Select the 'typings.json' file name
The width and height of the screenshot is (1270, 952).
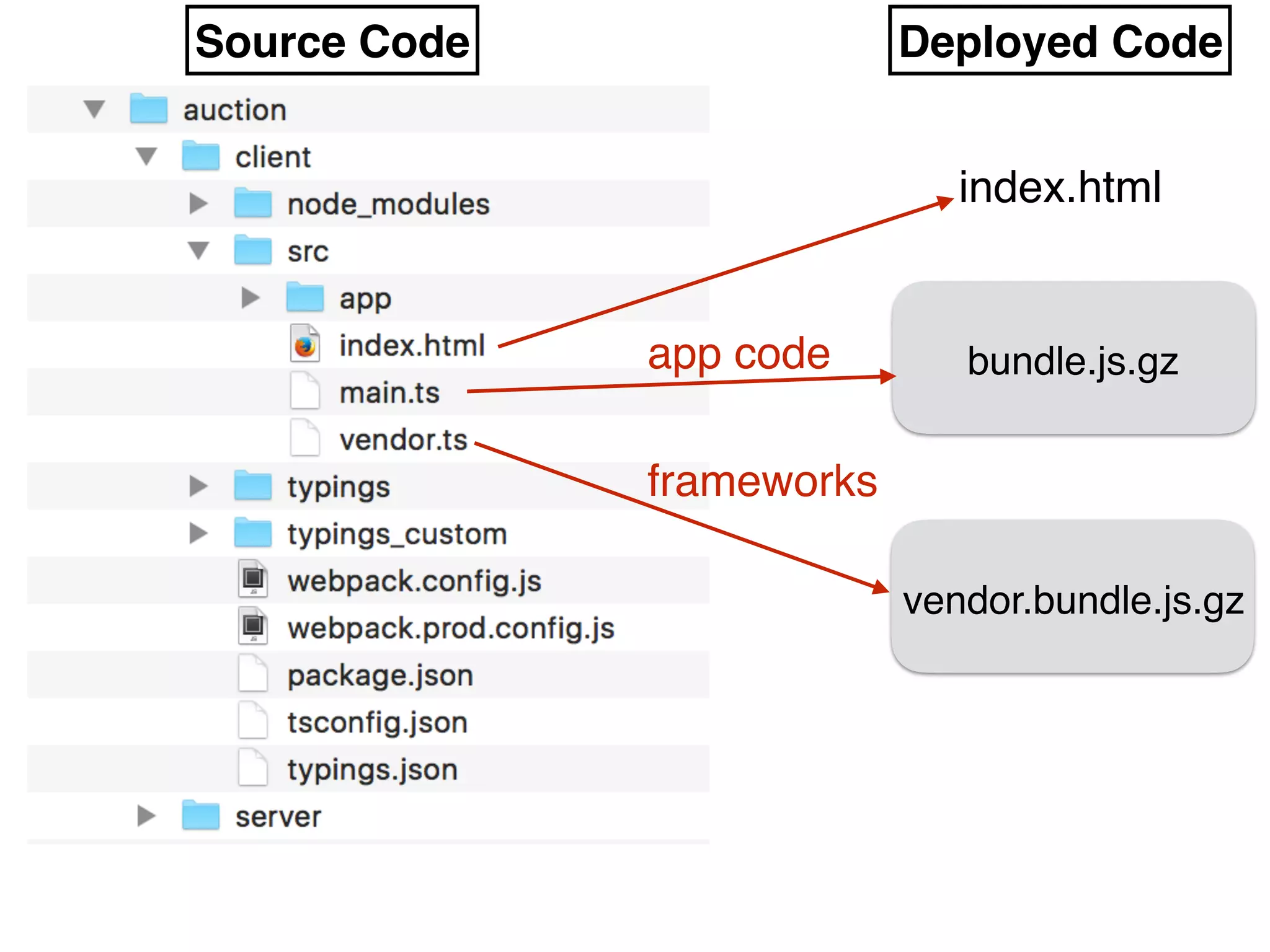click(x=372, y=771)
